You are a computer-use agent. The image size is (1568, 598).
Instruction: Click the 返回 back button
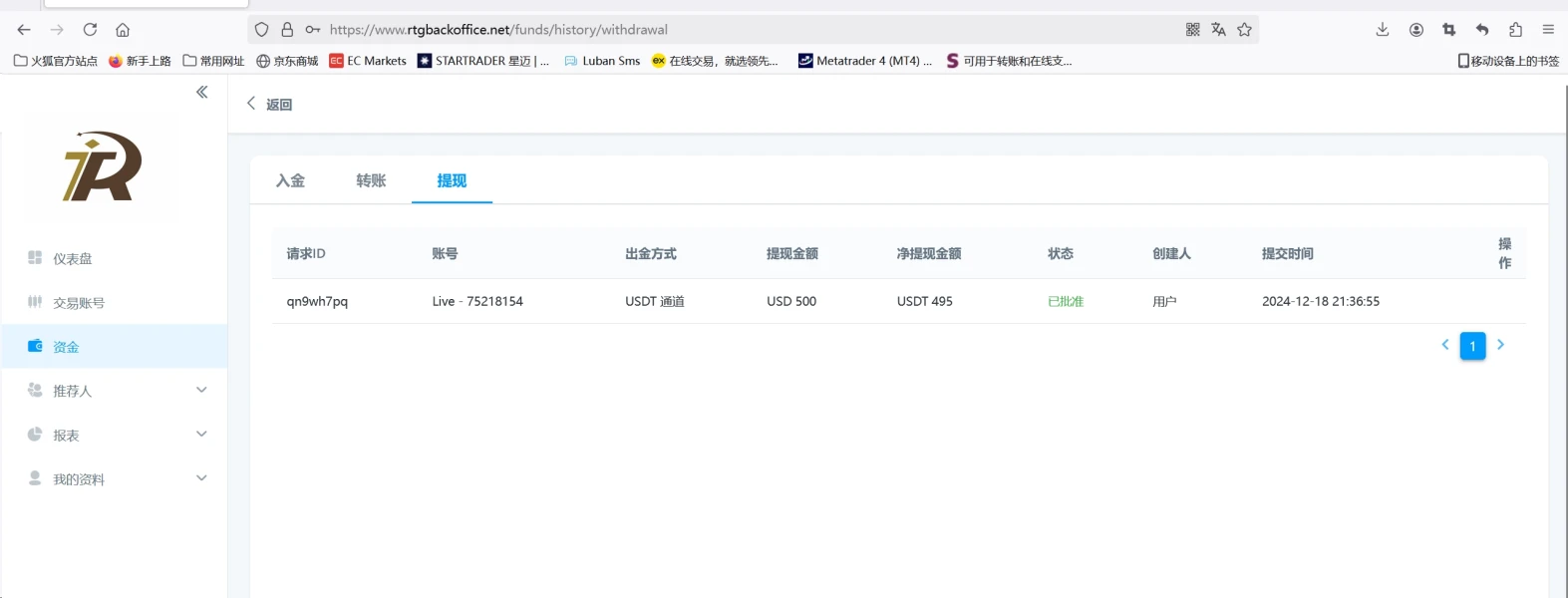(269, 104)
